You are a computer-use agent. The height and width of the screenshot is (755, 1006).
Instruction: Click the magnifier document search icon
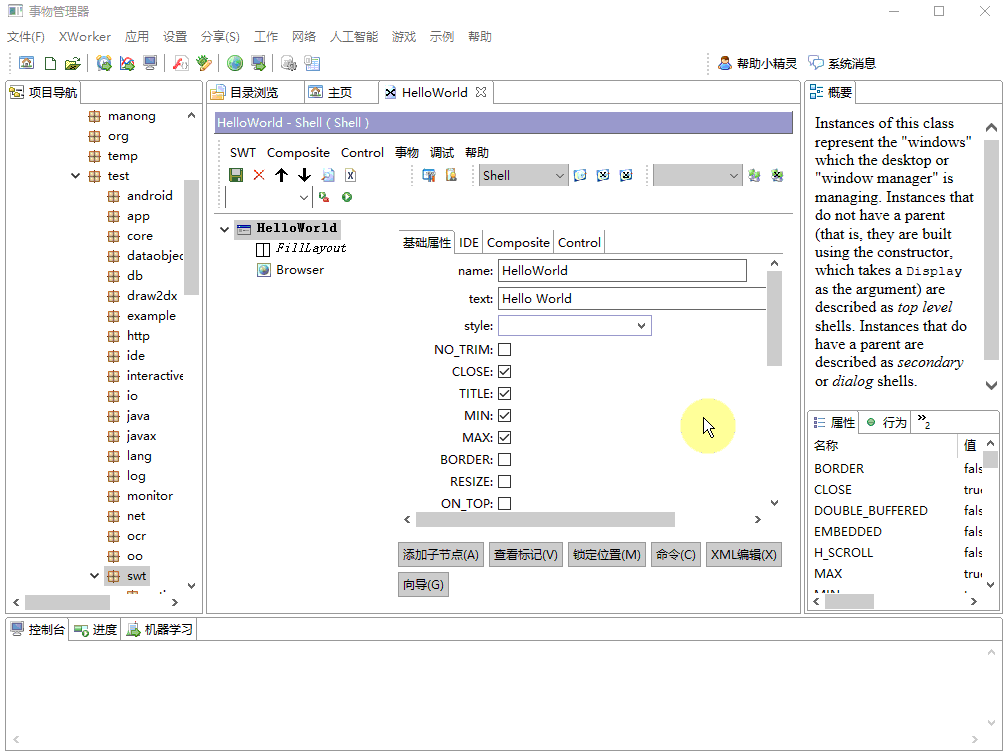328,175
